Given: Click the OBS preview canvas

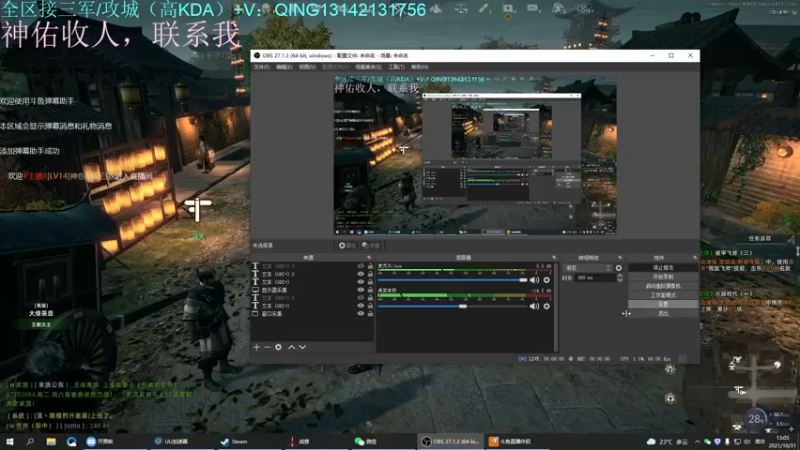Looking at the screenshot, I should (x=474, y=155).
